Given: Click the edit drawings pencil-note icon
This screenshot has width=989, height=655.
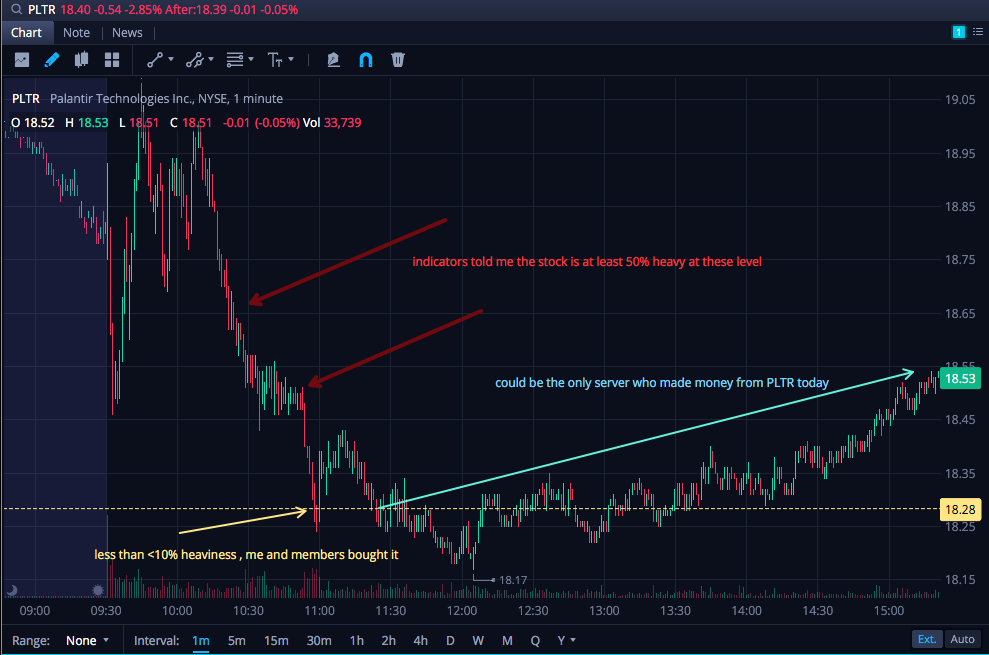Looking at the screenshot, I should pos(334,60).
